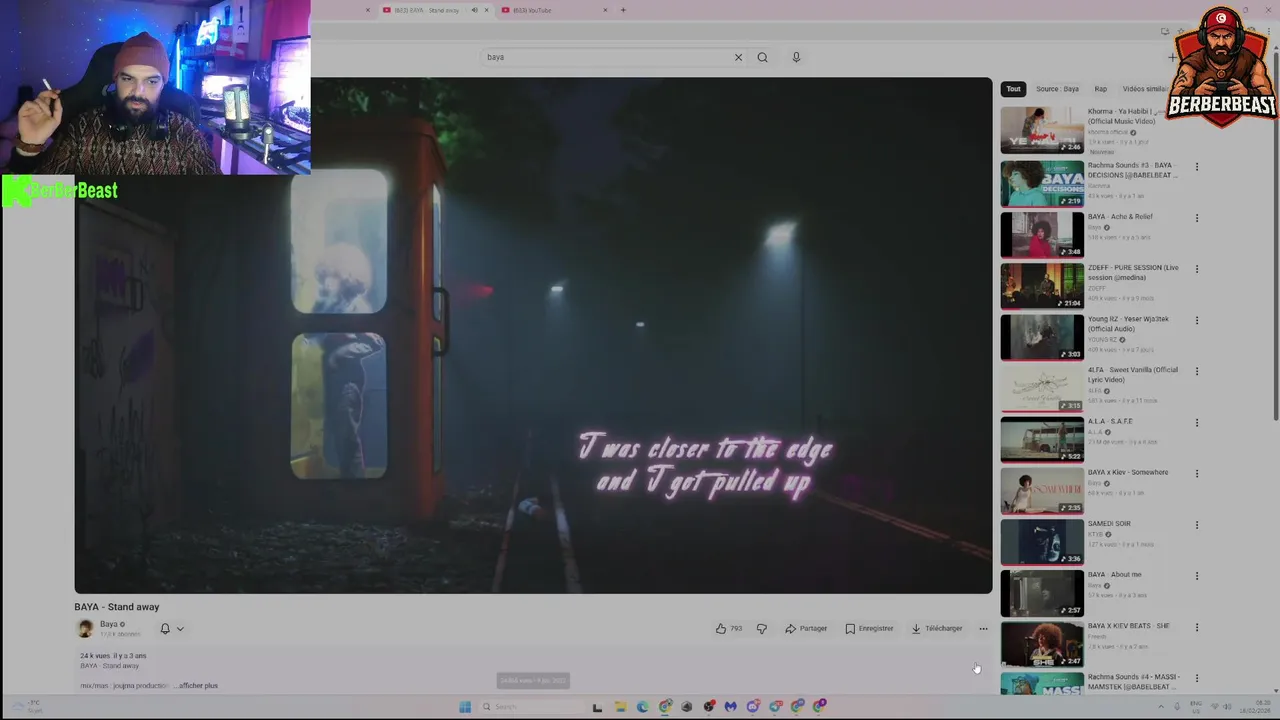1280x720 pixels.
Task: Focus the YouTube search field containing baya
Action: pos(607,57)
